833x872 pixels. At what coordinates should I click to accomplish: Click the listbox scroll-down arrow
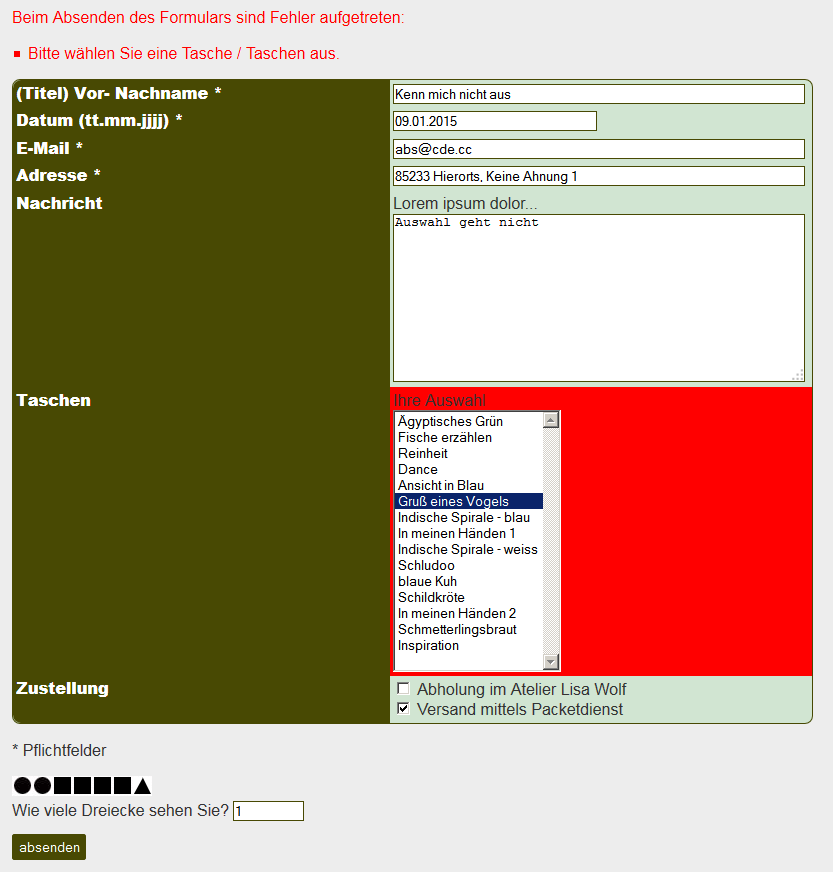[550, 661]
